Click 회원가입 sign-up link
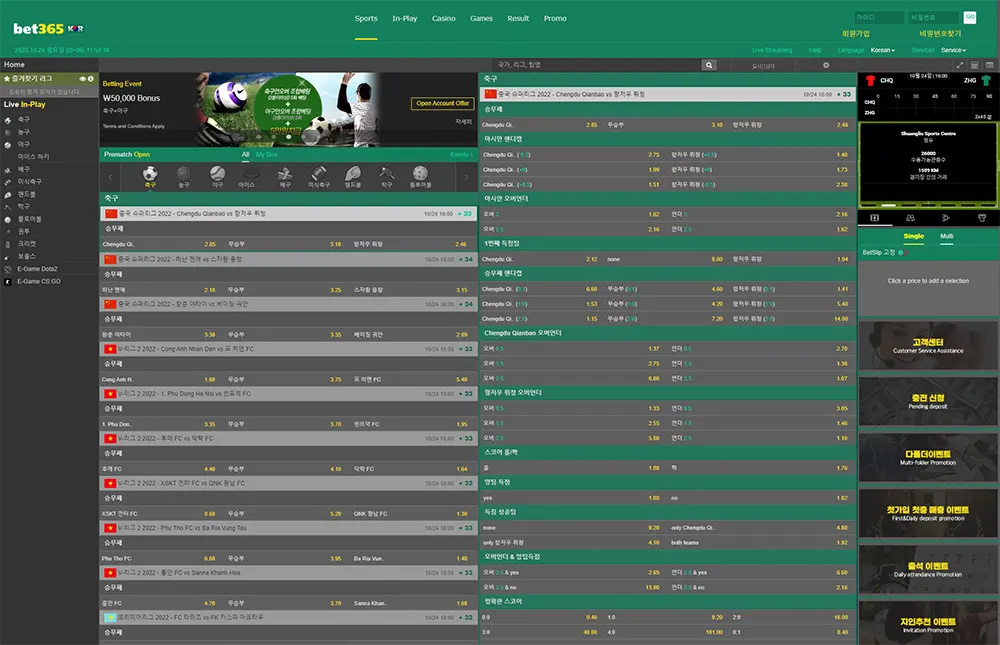Viewport: 1000px width, 645px height. 856,33
